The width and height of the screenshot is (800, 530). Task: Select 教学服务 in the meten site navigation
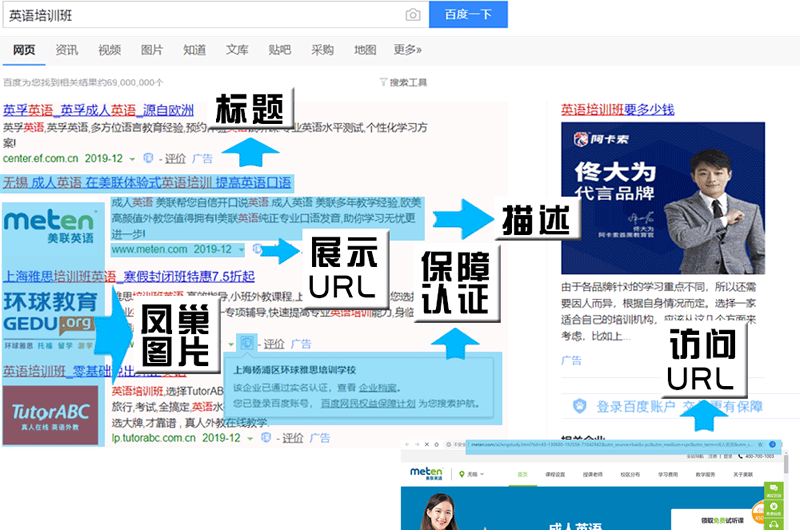pos(705,474)
